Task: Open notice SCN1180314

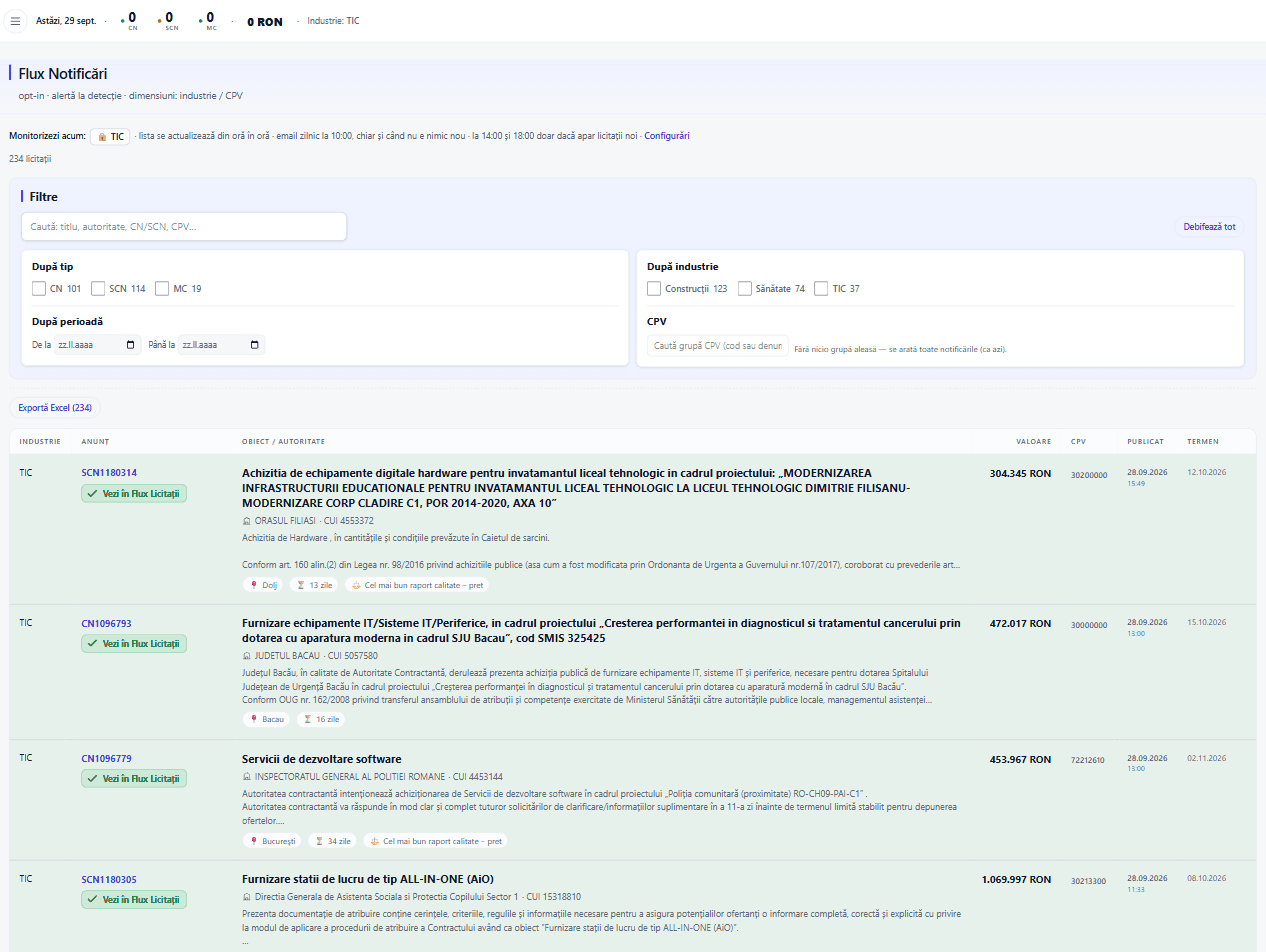Action: [x=109, y=473]
